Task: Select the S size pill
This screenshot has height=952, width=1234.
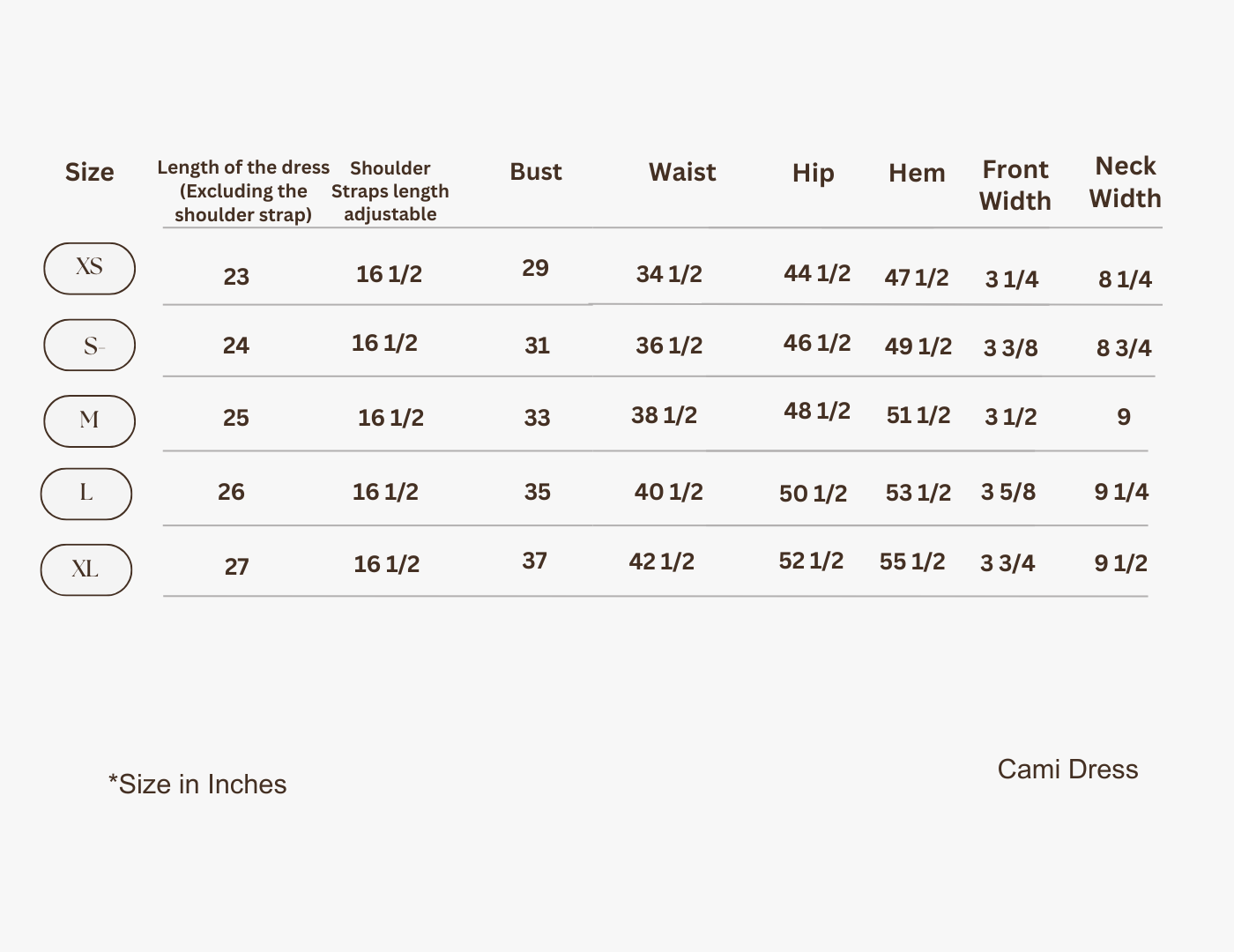Action: coord(89,345)
